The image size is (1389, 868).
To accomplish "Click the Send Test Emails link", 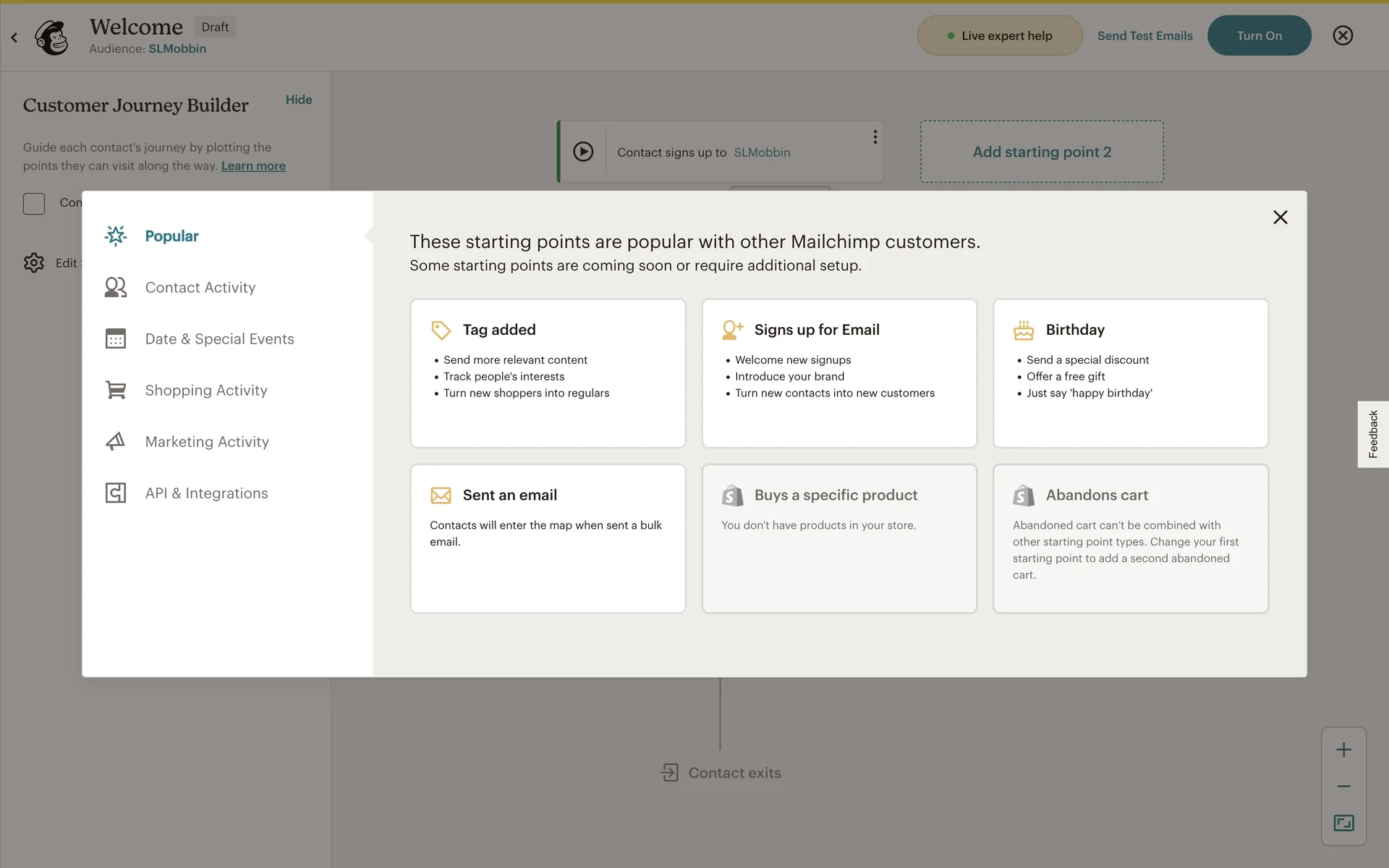I will click(x=1144, y=35).
